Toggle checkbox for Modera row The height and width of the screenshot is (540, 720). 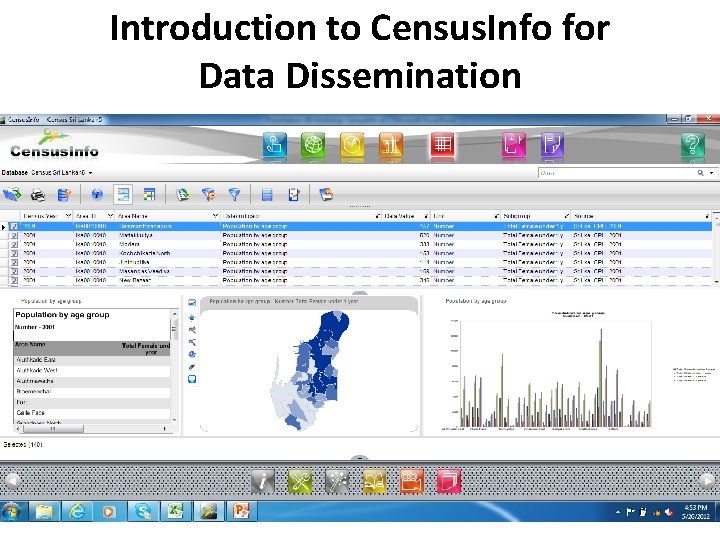point(14,244)
